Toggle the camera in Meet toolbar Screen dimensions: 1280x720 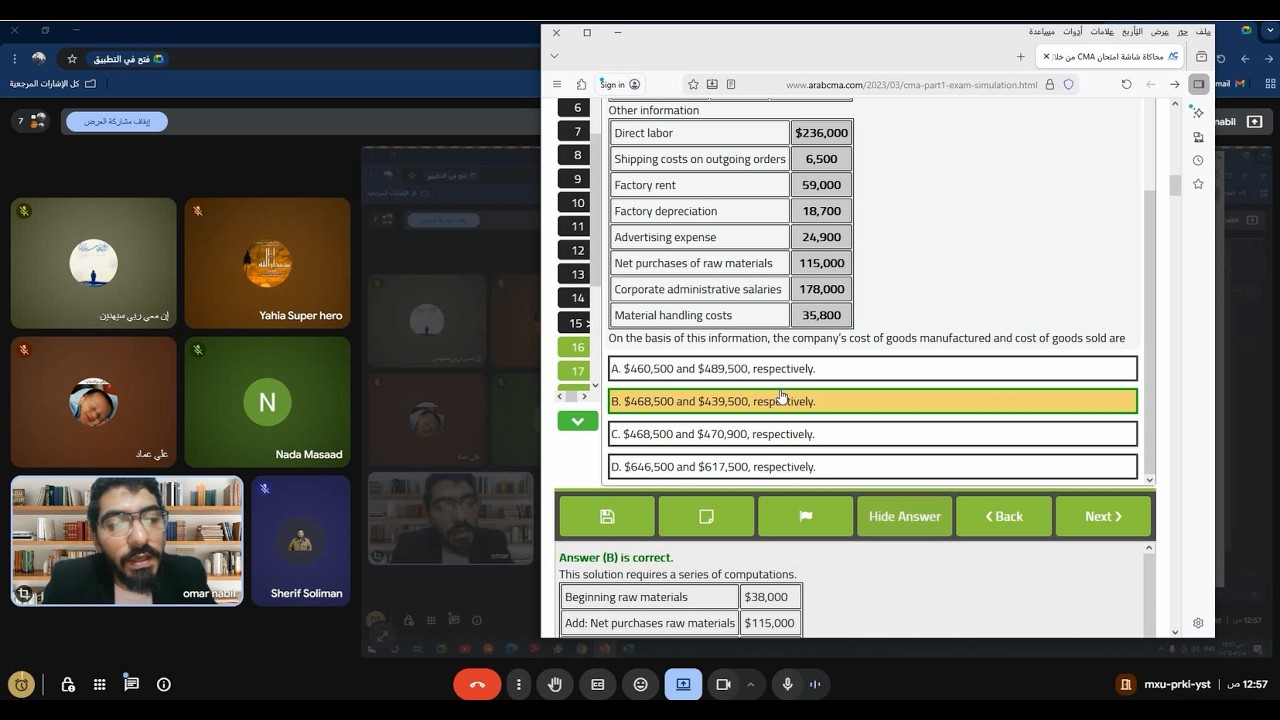point(723,684)
